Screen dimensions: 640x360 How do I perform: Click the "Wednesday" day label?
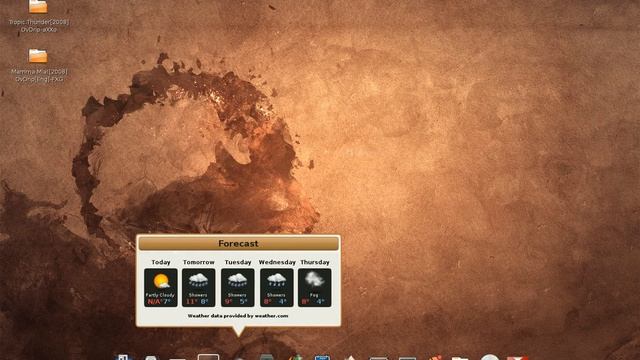pyautogui.click(x=277, y=262)
